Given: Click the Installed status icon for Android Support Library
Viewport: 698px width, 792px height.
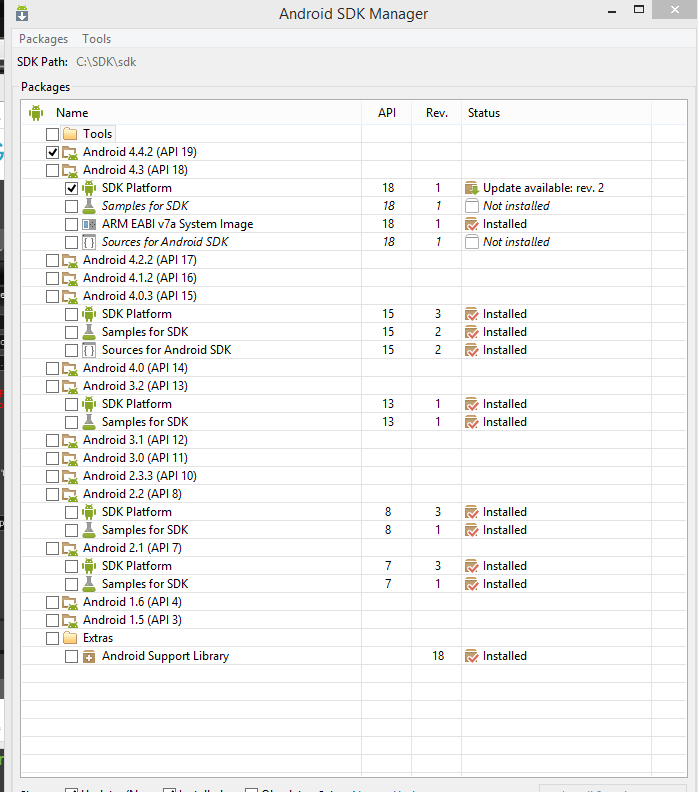Looking at the screenshot, I should point(471,656).
